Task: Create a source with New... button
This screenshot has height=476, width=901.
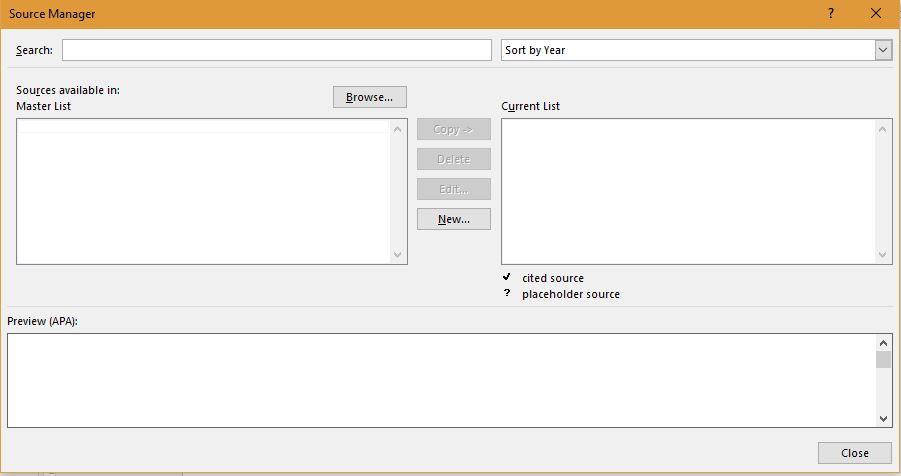Action: pos(453,219)
